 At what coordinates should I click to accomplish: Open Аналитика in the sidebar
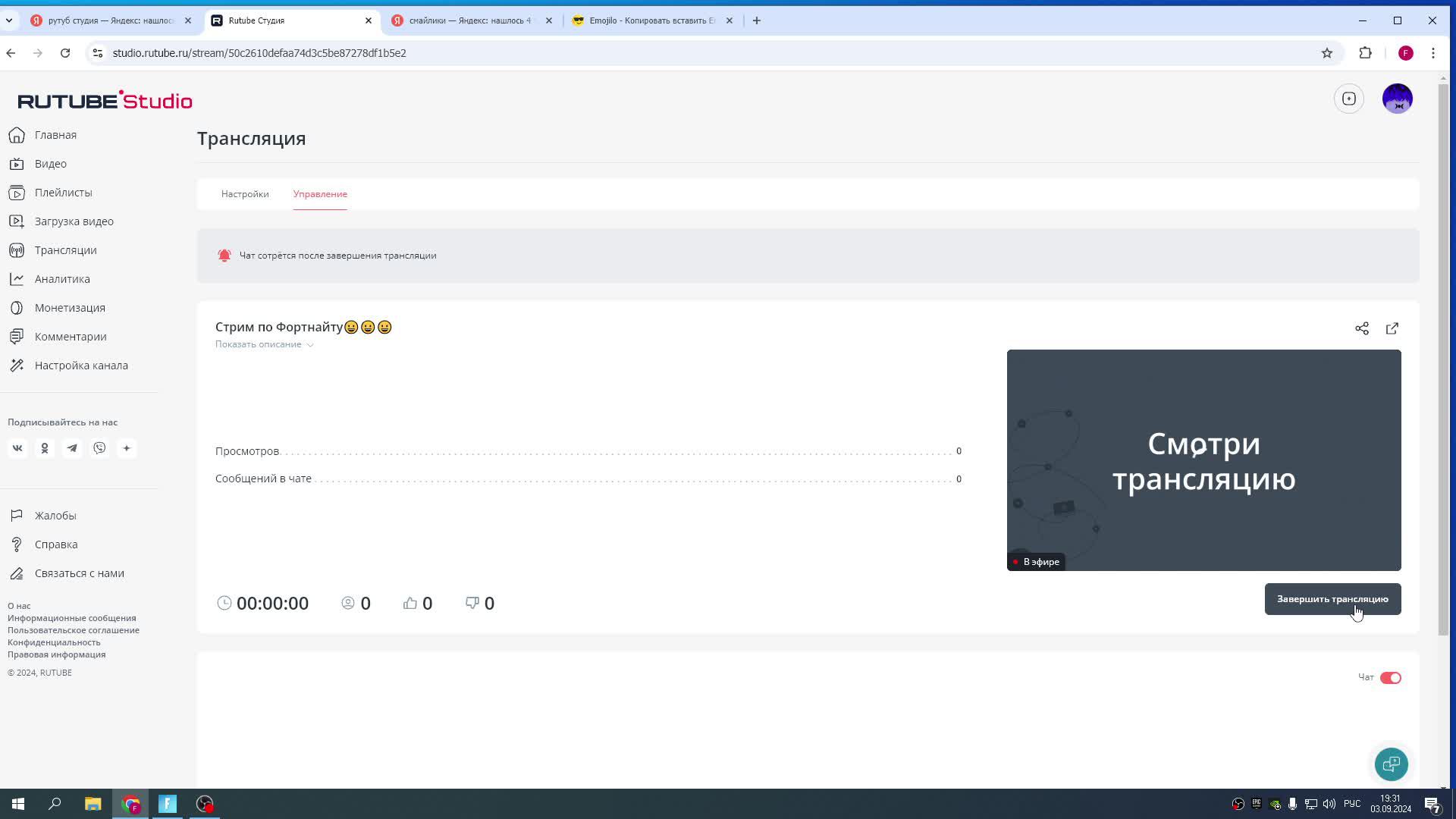point(62,279)
